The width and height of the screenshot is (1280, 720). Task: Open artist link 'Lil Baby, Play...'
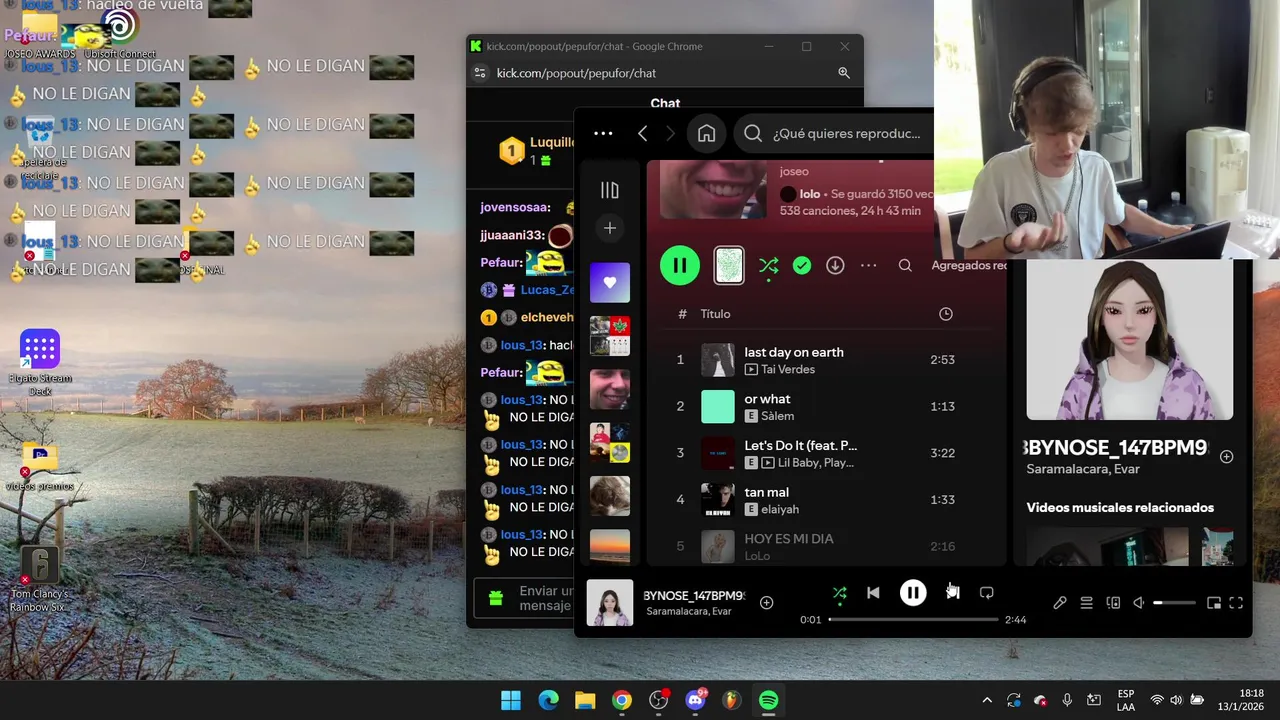(x=815, y=463)
